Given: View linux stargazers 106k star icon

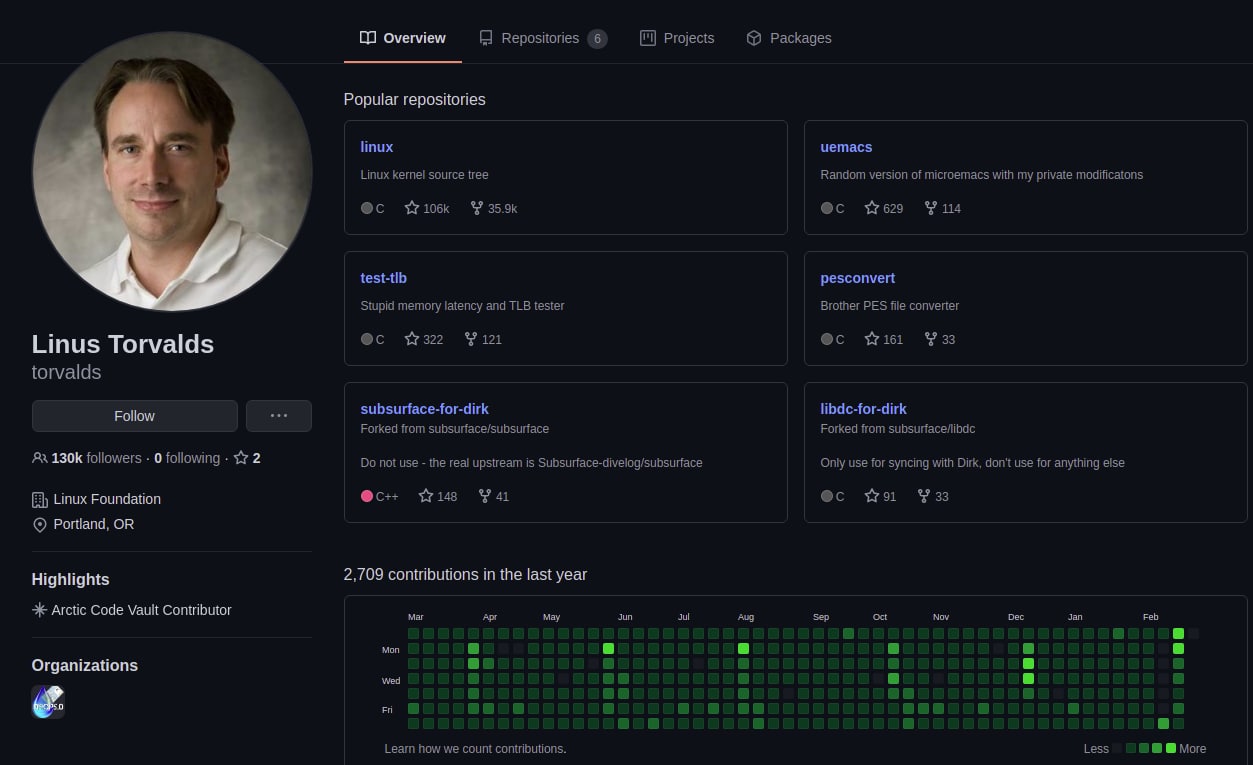Looking at the screenshot, I should coord(412,208).
